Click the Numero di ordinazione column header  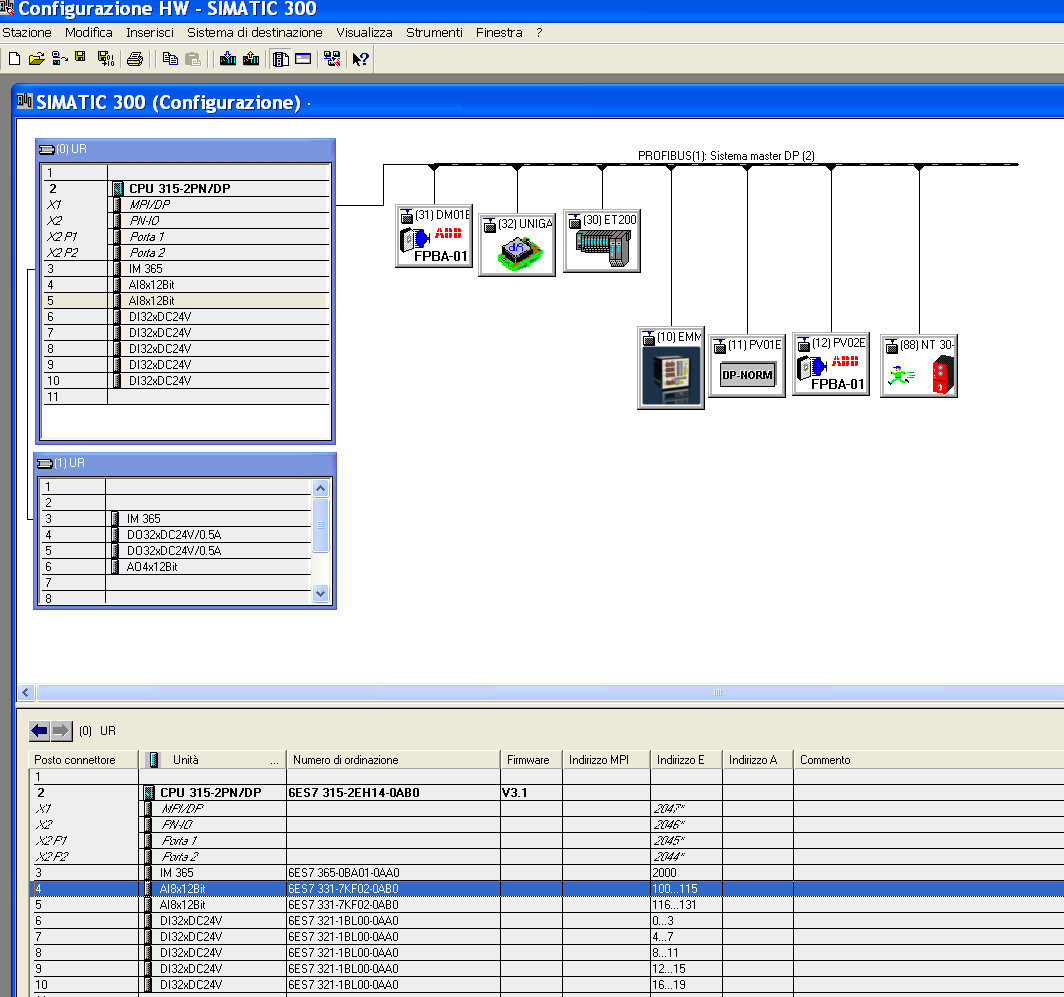(x=393, y=760)
